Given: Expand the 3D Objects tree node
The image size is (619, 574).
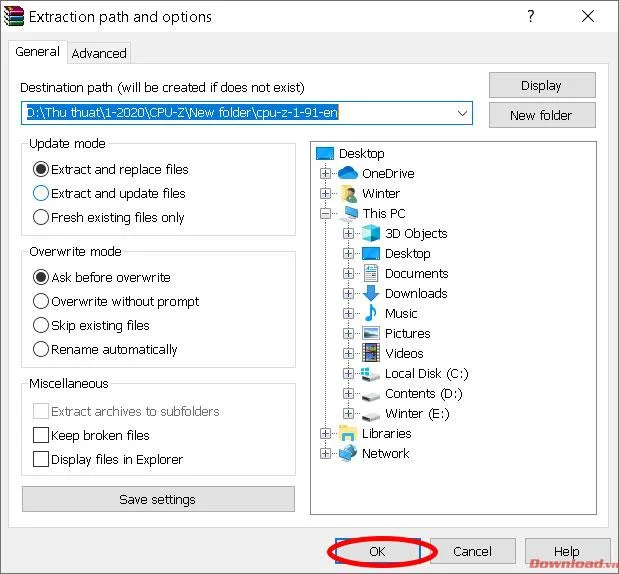Looking at the screenshot, I should point(348,234).
